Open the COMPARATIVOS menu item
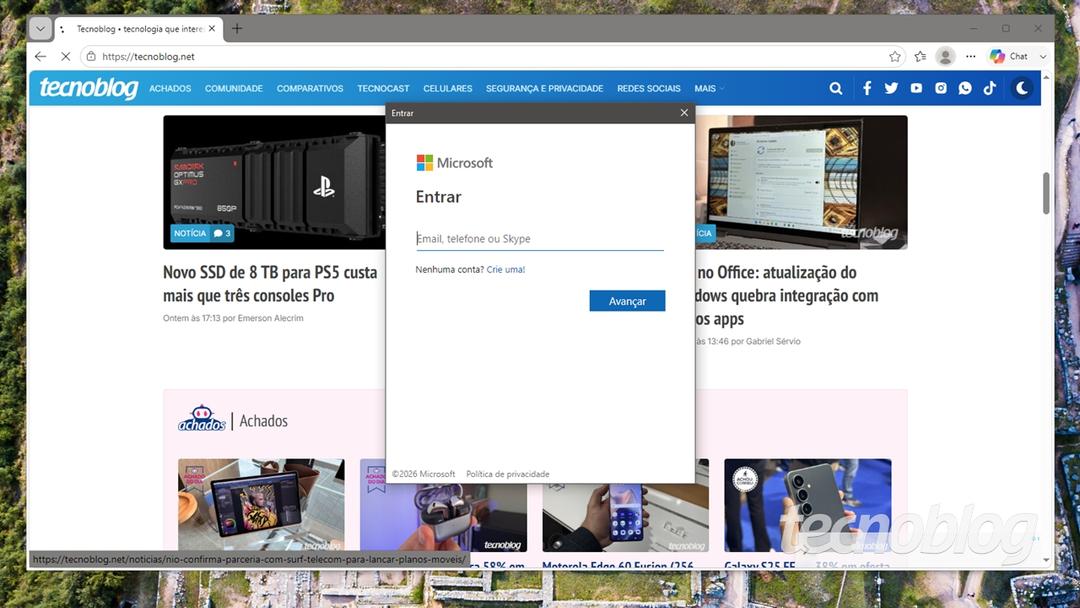The height and width of the screenshot is (608, 1080). point(310,89)
